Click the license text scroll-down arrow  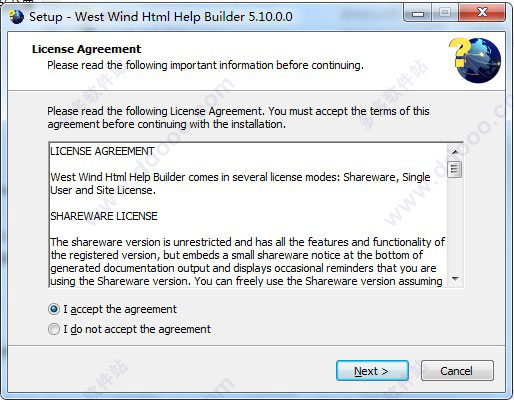(455, 279)
